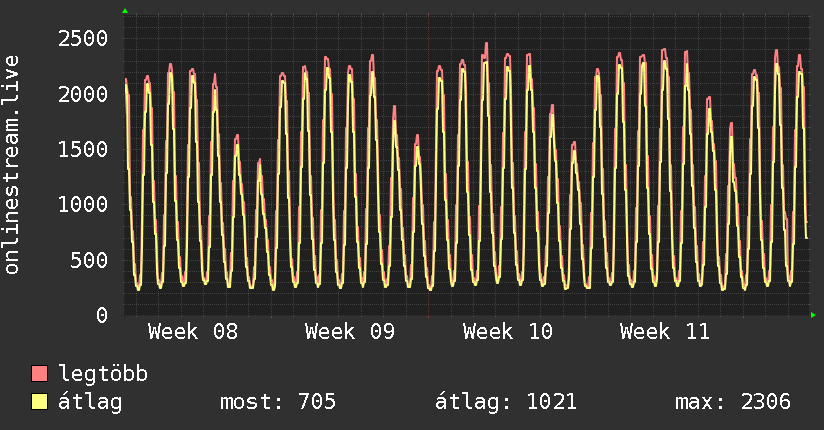Click the pink legtöbb legend swatch
Screen dimensions: 824x430
tap(39, 373)
